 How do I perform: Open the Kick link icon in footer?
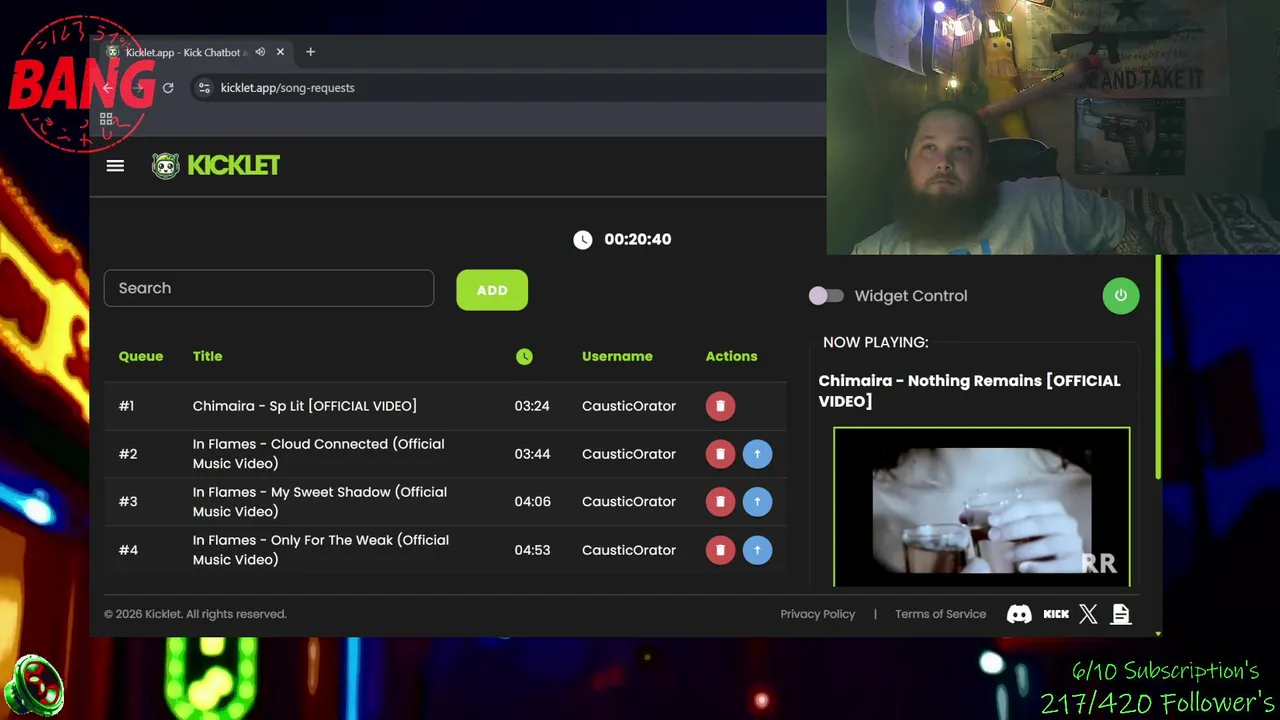pos(1056,614)
